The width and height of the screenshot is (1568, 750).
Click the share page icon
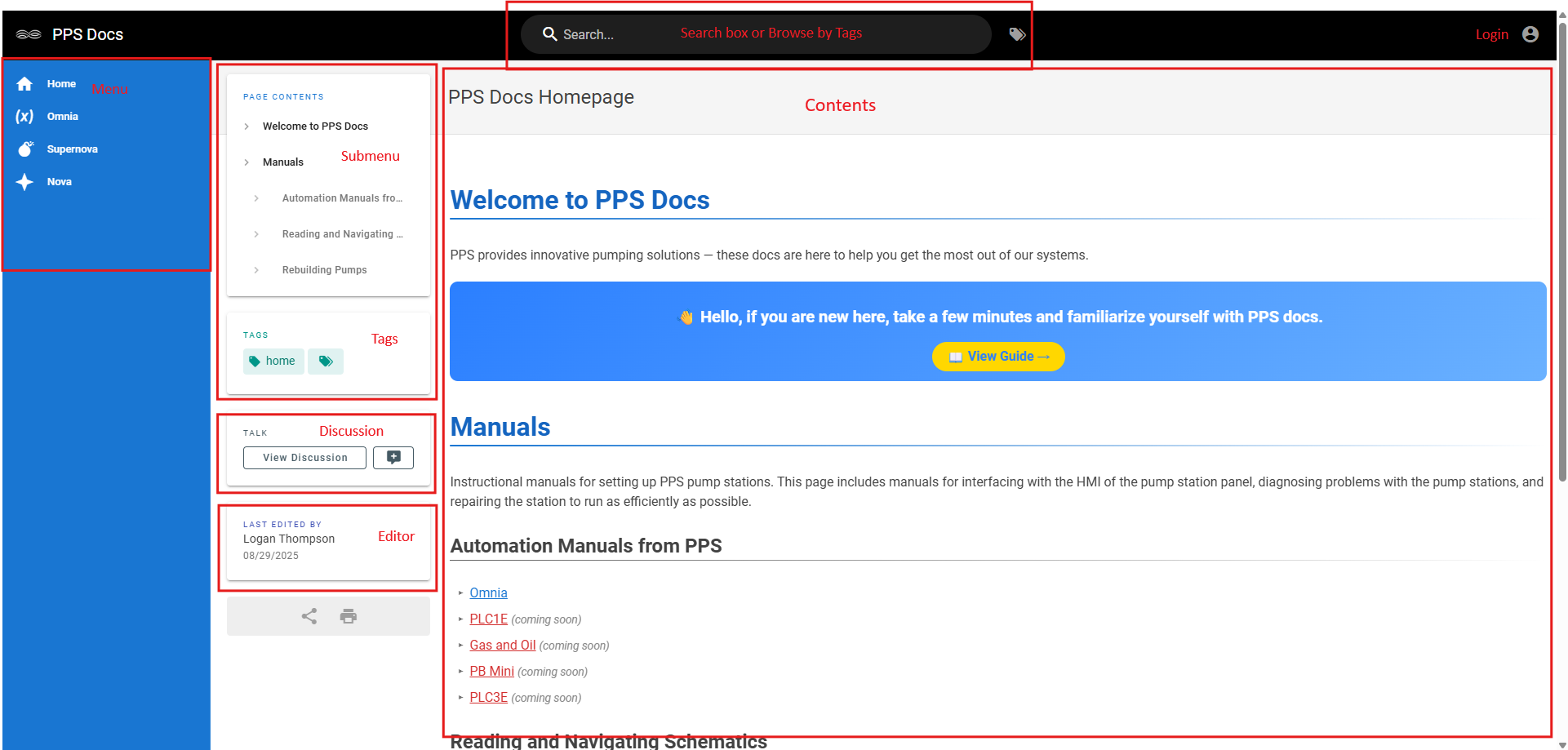(309, 616)
